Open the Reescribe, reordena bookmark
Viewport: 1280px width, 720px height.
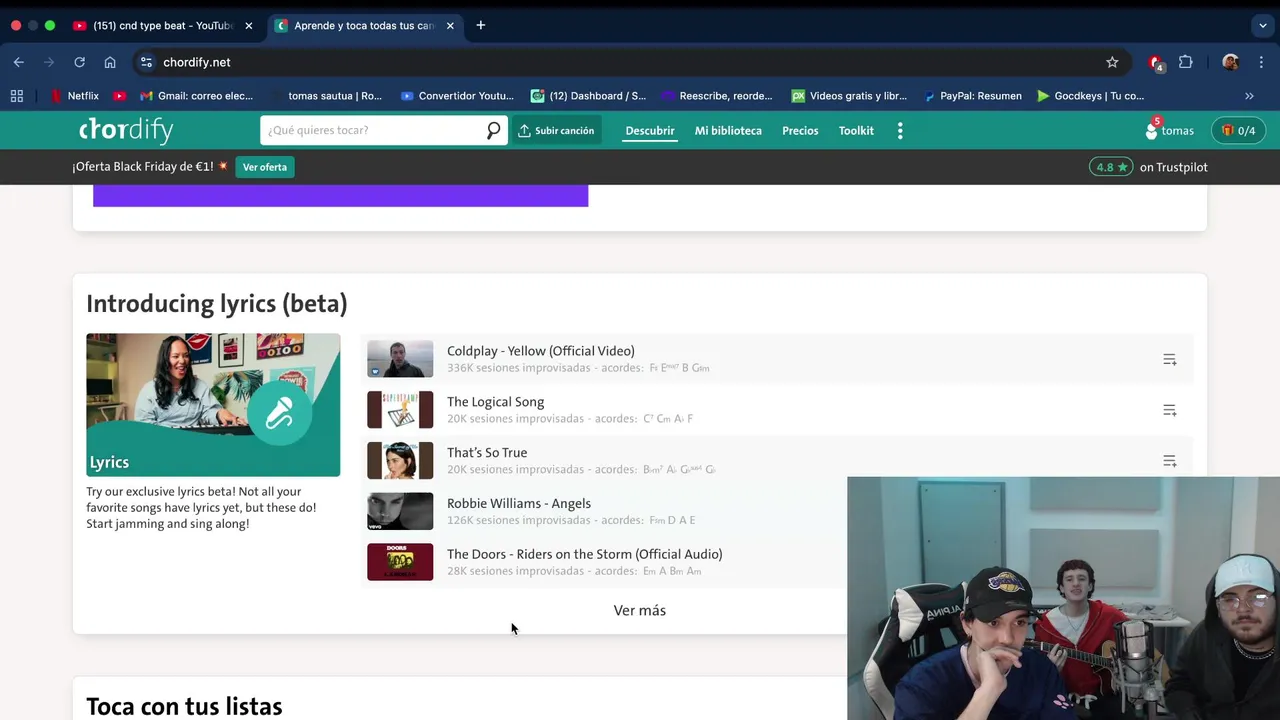pos(717,96)
